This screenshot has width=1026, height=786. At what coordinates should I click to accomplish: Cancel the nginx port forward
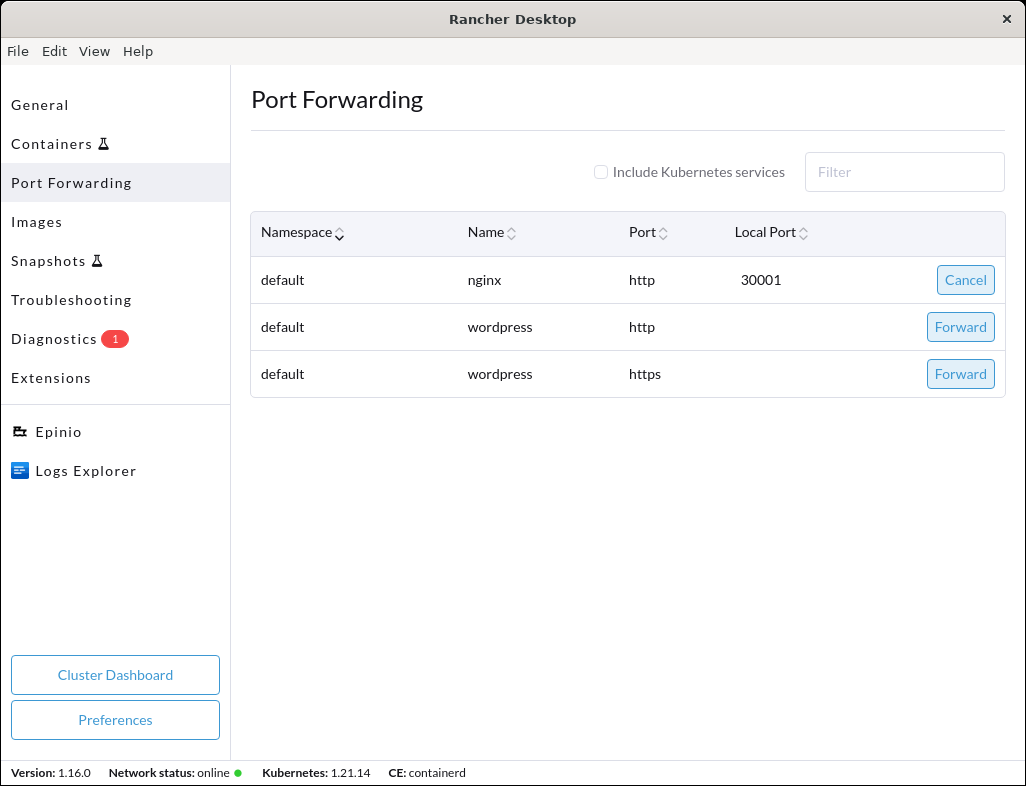(x=965, y=280)
